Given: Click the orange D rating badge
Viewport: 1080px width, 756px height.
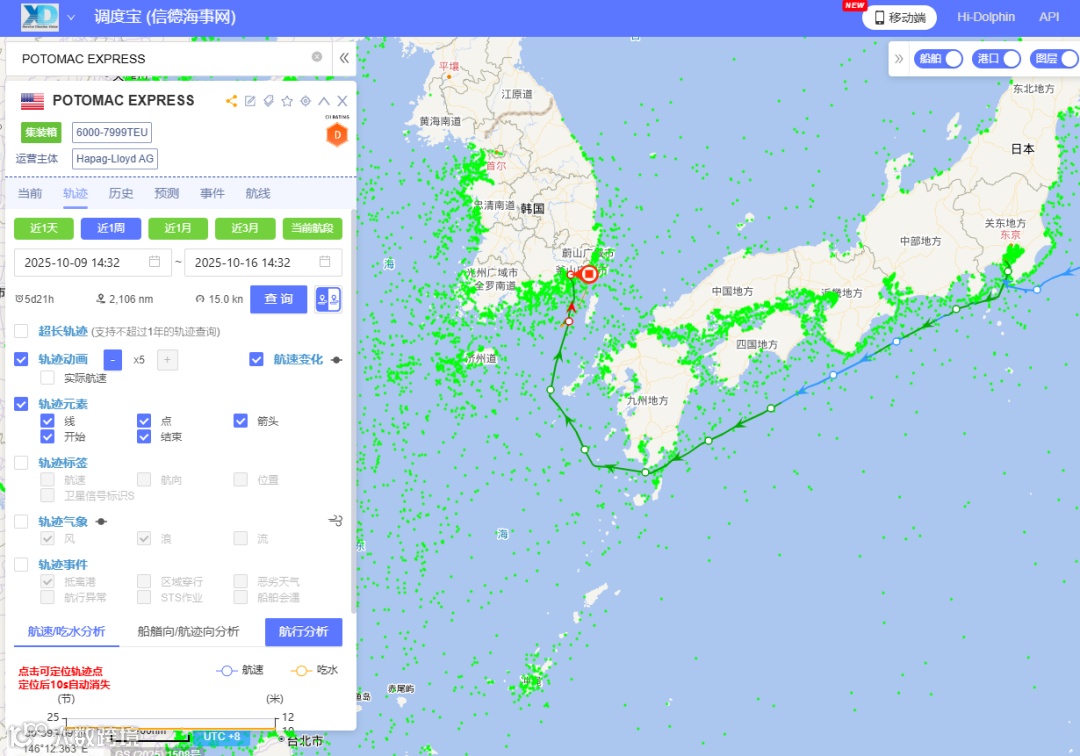Looking at the screenshot, I should pyautogui.click(x=338, y=135).
